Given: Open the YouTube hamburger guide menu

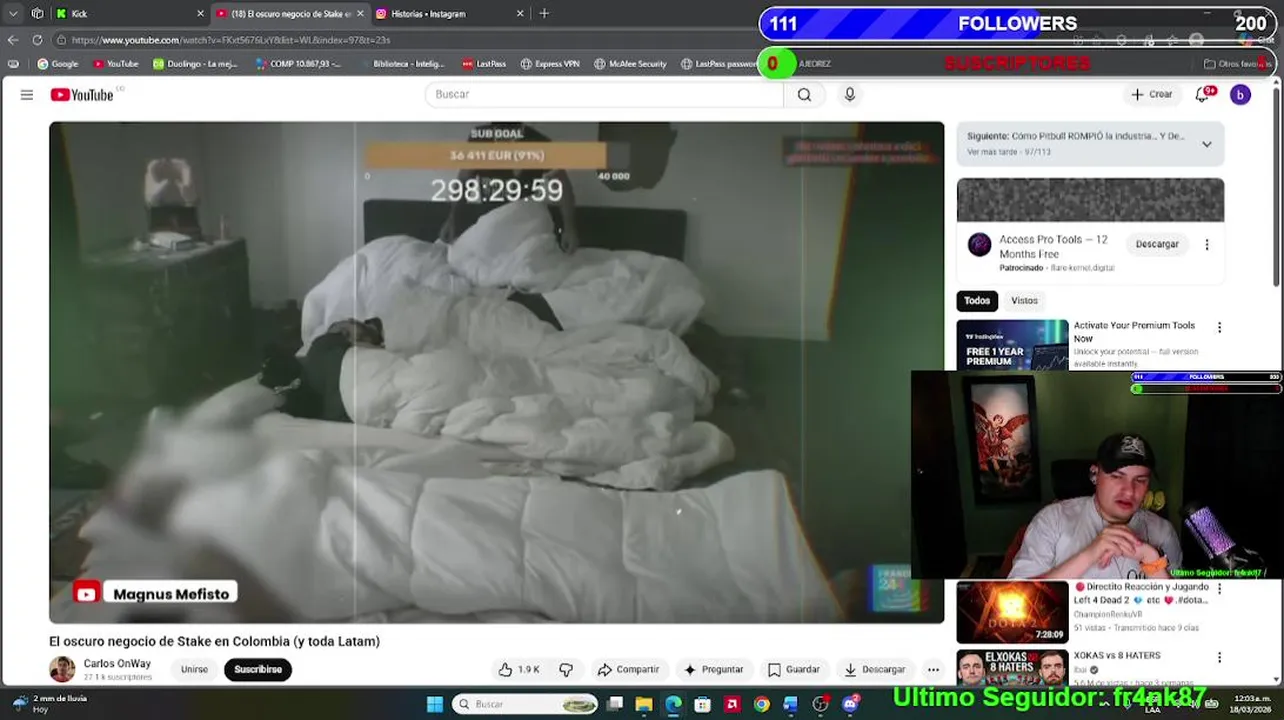Looking at the screenshot, I should (x=27, y=95).
